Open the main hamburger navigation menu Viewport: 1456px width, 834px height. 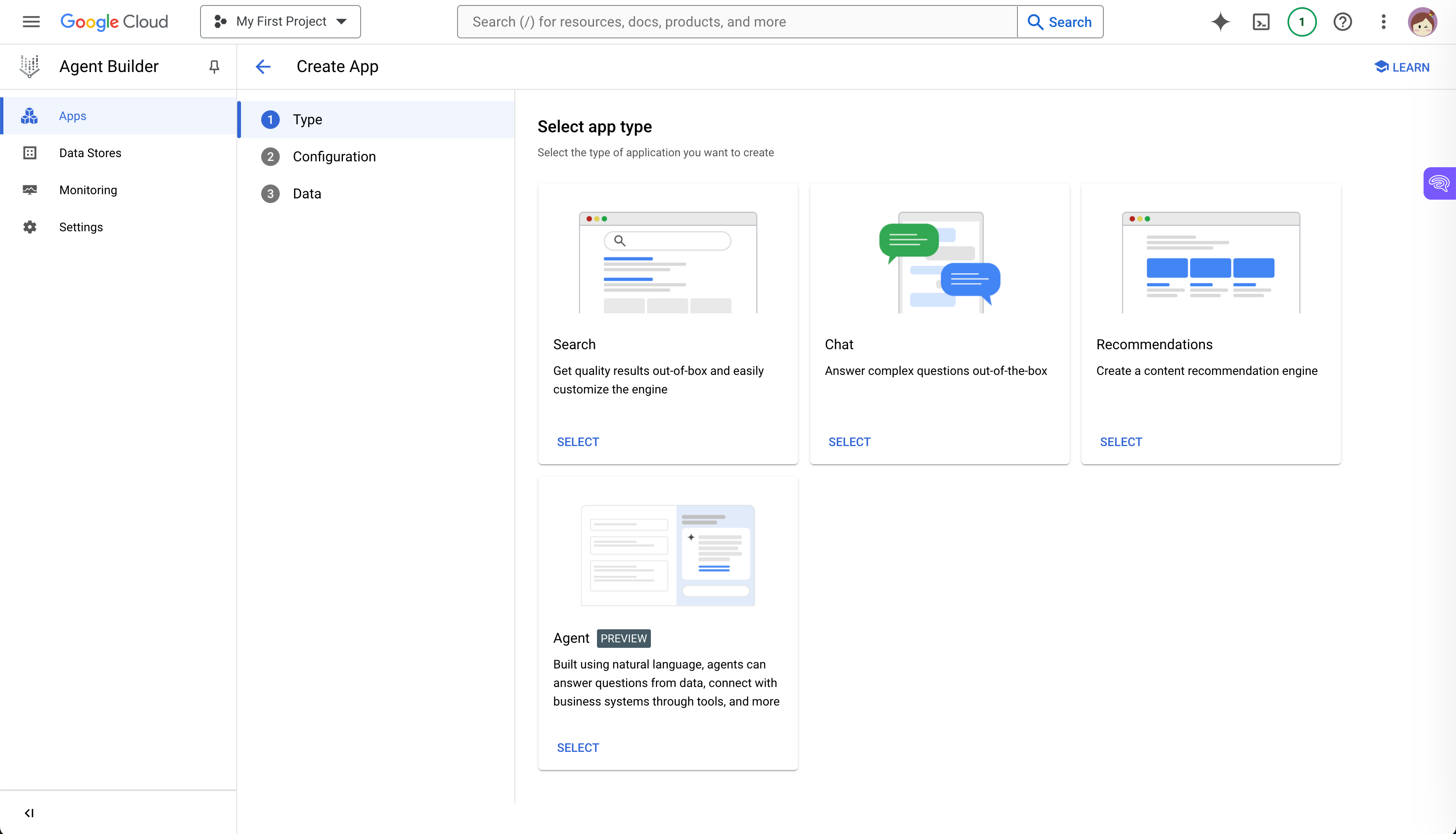[31, 22]
